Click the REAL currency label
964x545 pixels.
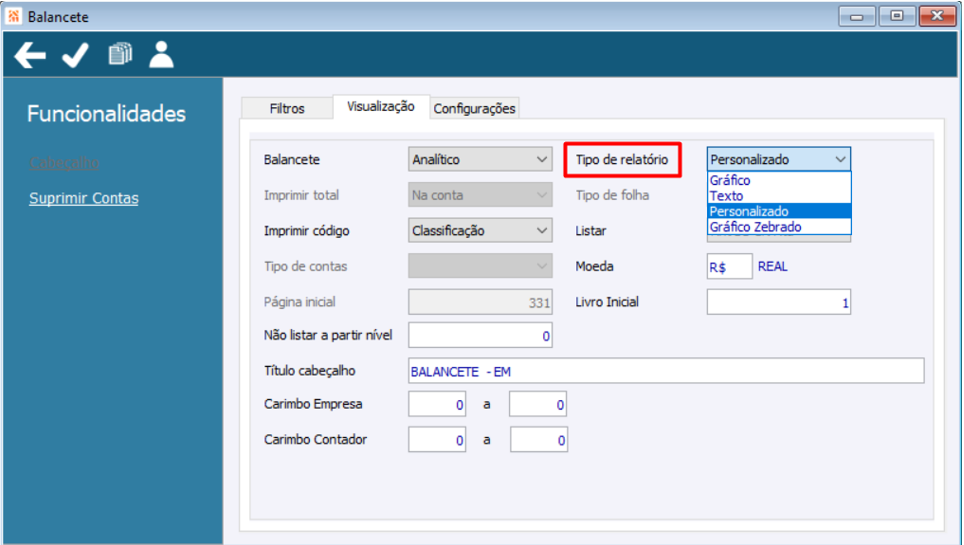tap(773, 266)
